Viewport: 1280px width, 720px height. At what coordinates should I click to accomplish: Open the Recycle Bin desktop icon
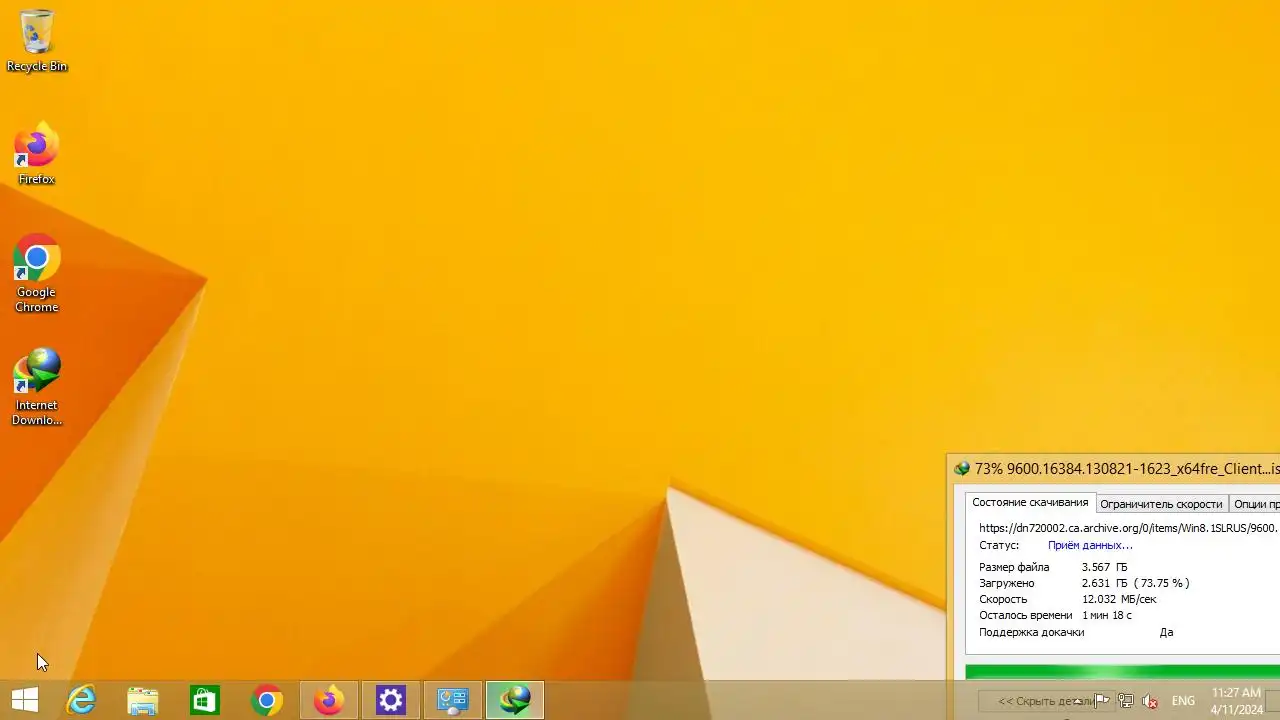coord(37,40)
